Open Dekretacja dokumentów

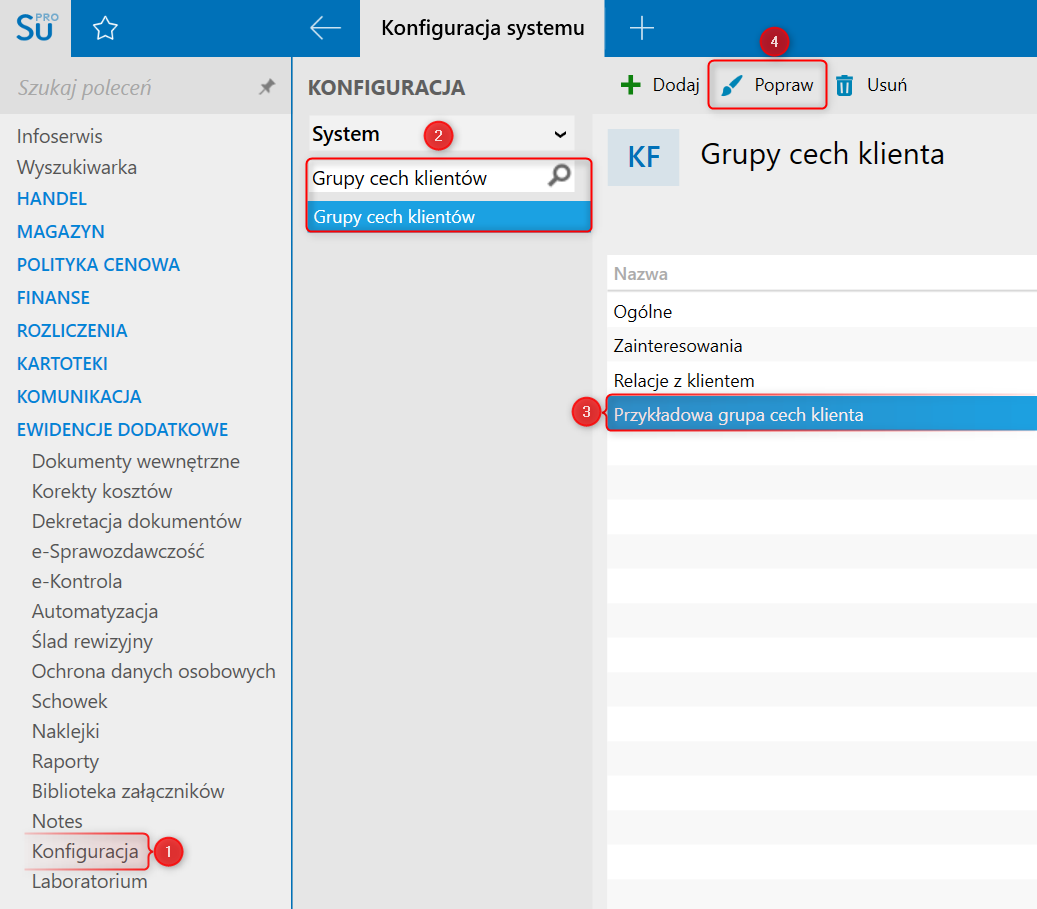pyautogui.click(x=137, y=521)
